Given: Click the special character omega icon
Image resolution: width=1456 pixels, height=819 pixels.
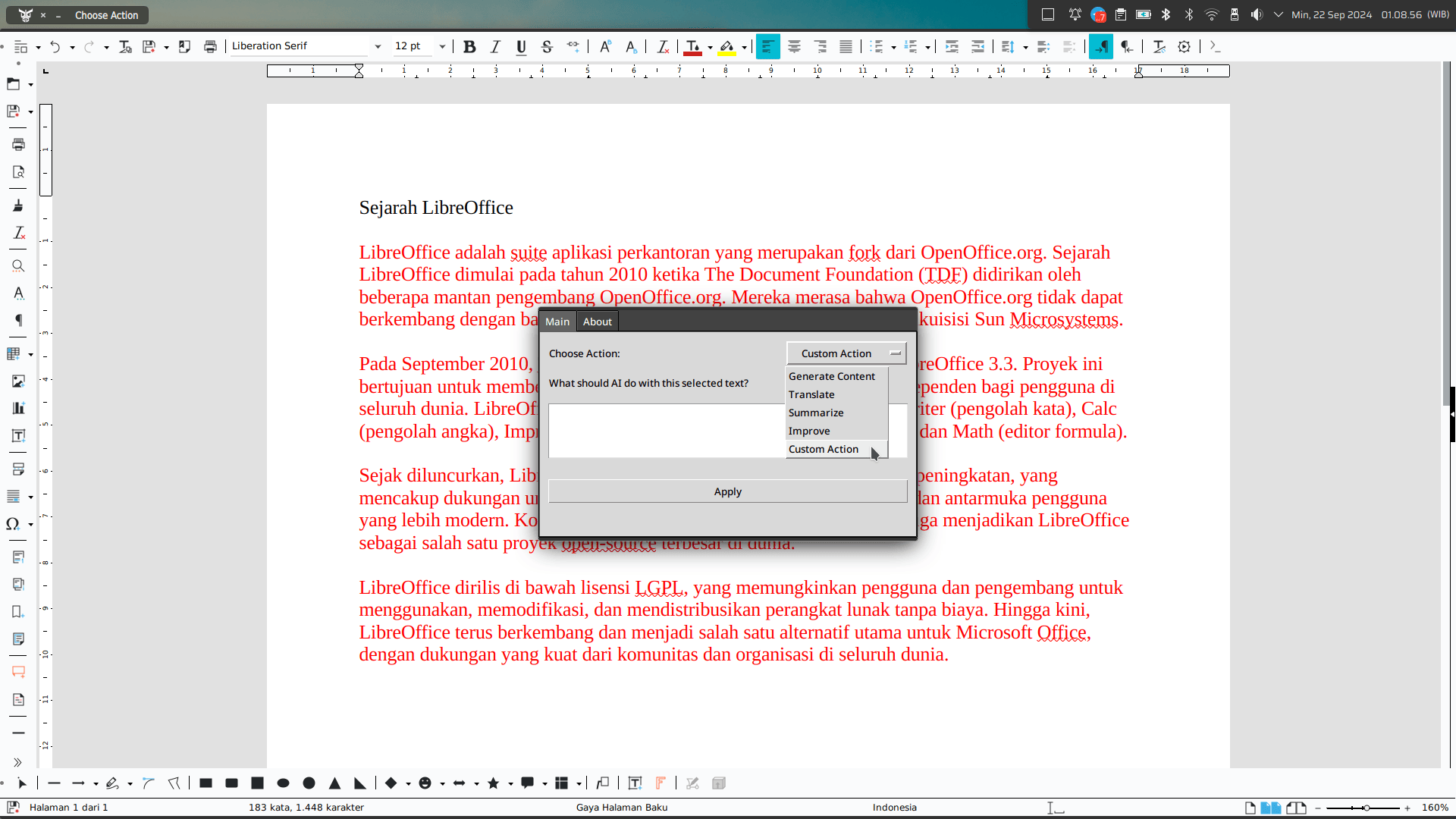Looking at the screenshot, I should tap(13, 524).
